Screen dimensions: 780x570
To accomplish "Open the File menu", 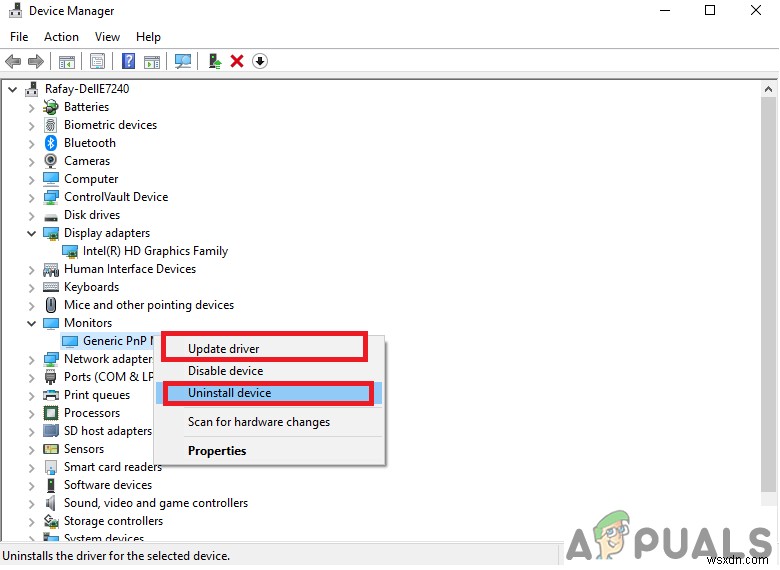I will click(x=19, y=37).
